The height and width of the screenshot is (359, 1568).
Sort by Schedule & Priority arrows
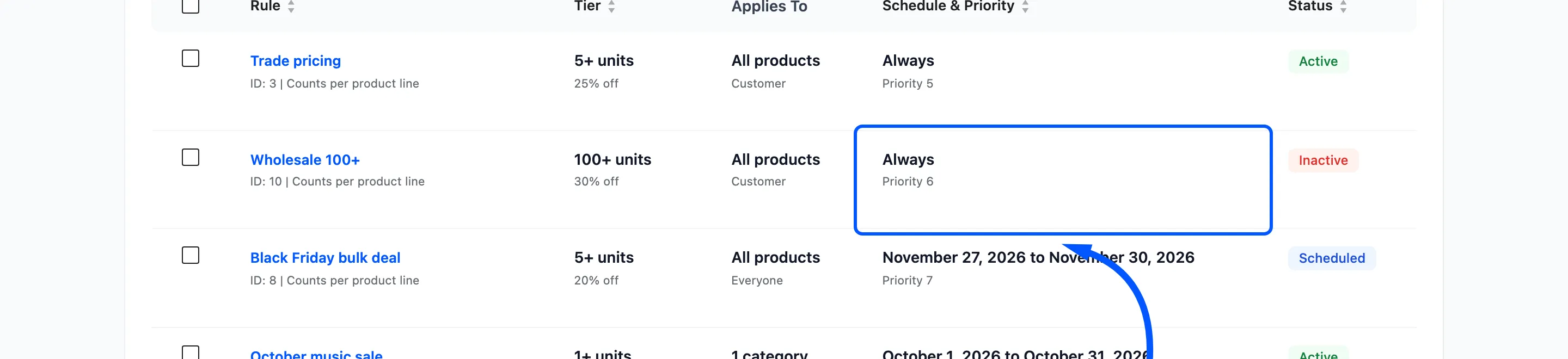tap(1025, 7)
